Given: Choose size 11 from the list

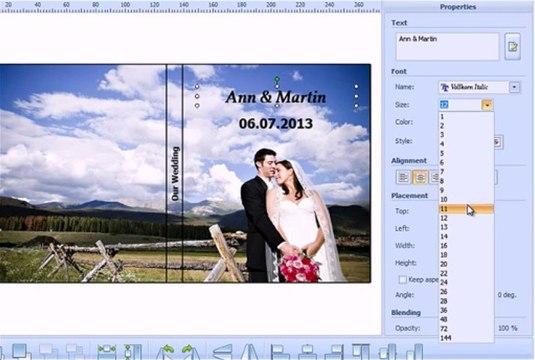Looking at the screenshot, I should point(466,208).
